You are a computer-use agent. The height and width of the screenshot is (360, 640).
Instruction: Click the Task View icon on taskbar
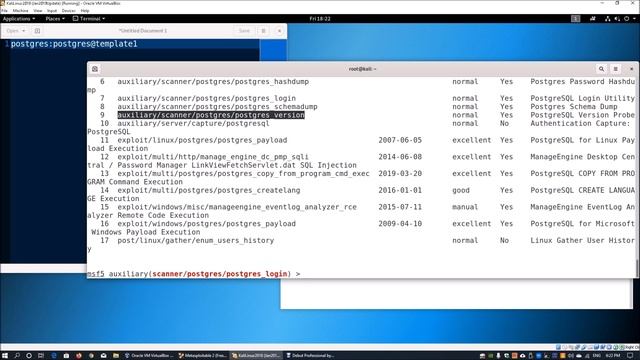click(x=41, y=356)
